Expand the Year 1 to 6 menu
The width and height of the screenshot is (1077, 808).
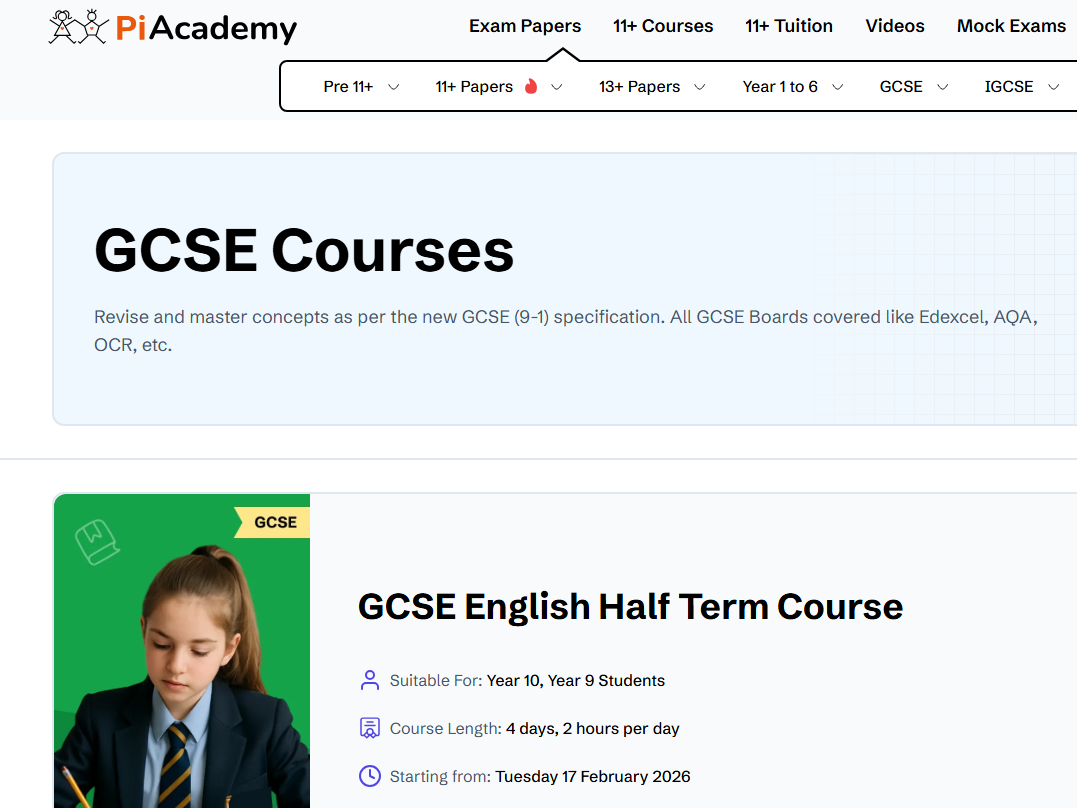(x=792, y=87)
